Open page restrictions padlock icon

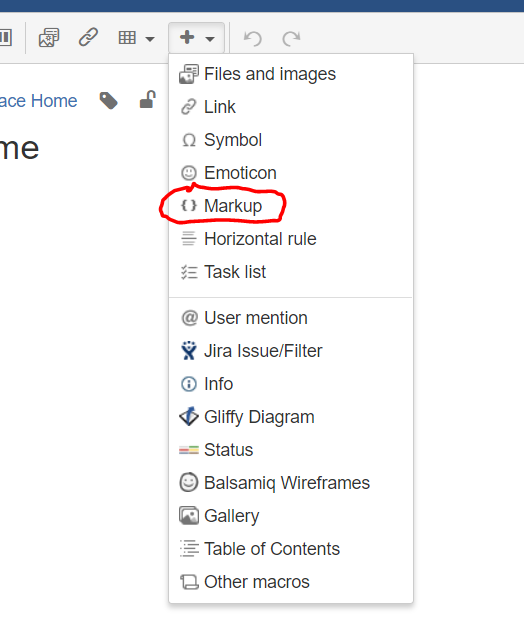148,99
